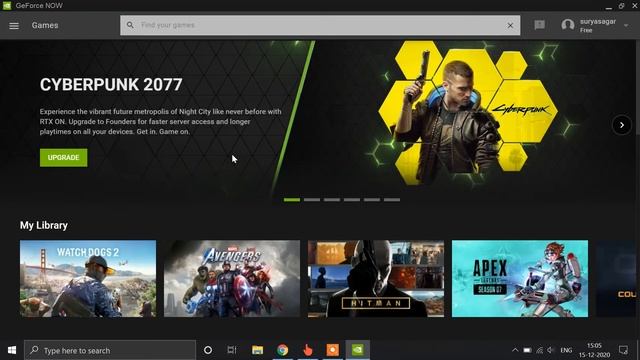Open the orange recorder app on taskbar

(333, 350)
